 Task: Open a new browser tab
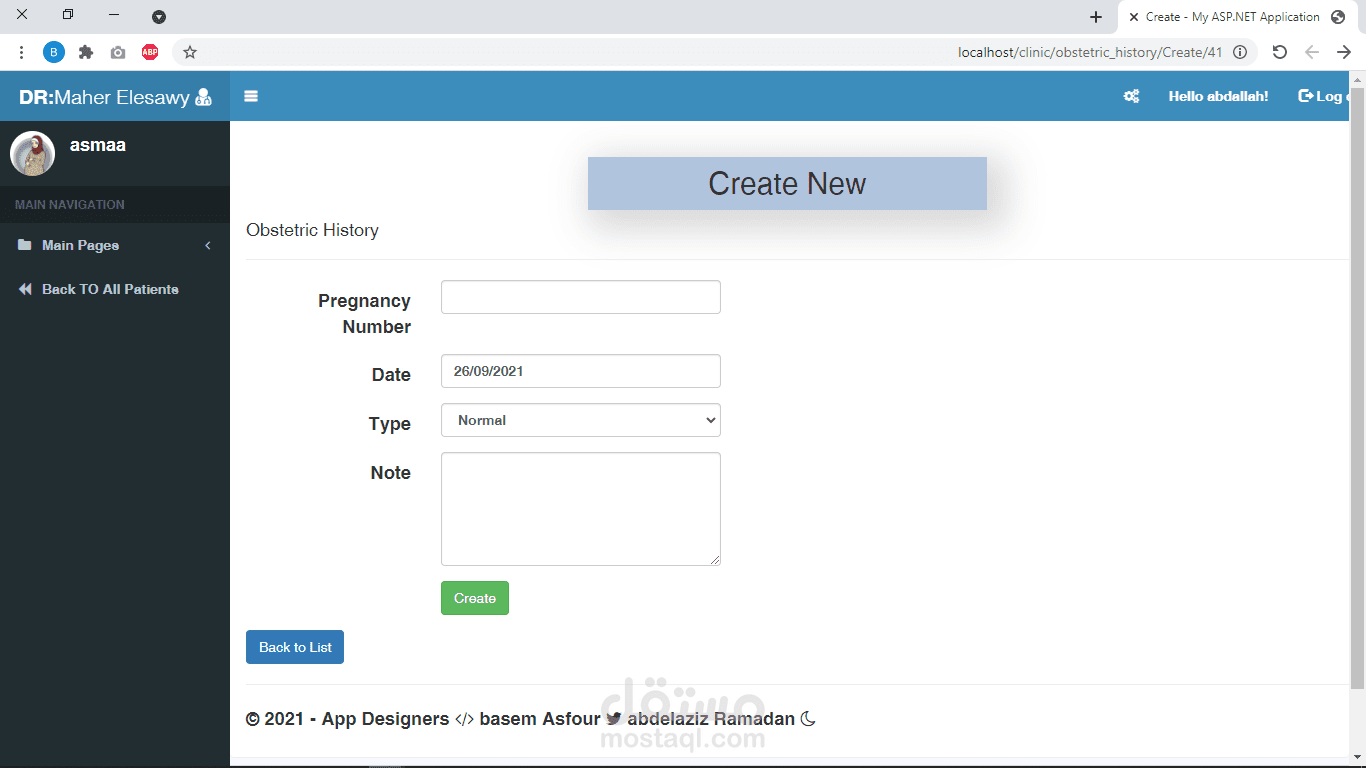(x=1096, y=17)
